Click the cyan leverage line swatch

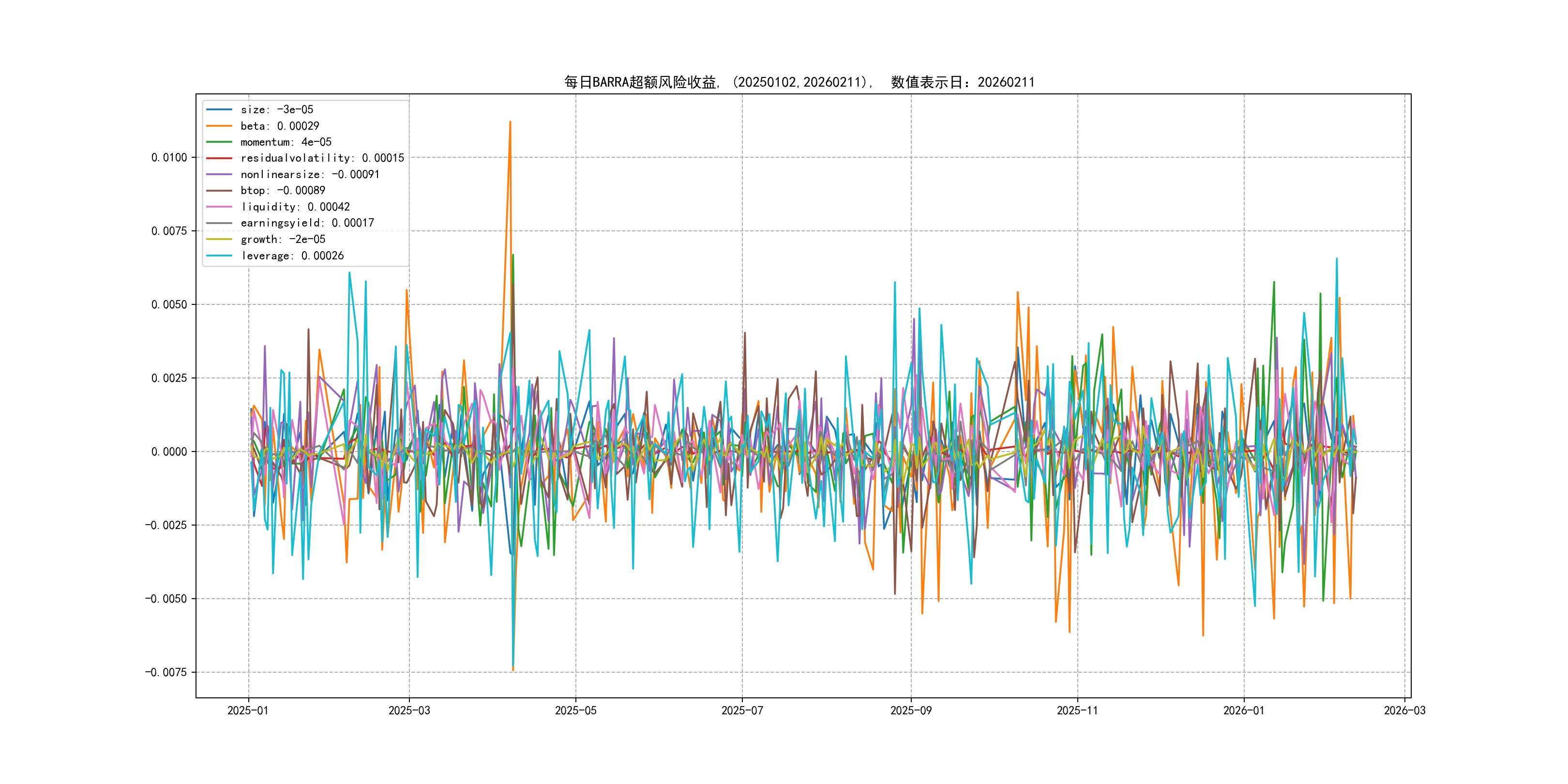coord(219,256)
